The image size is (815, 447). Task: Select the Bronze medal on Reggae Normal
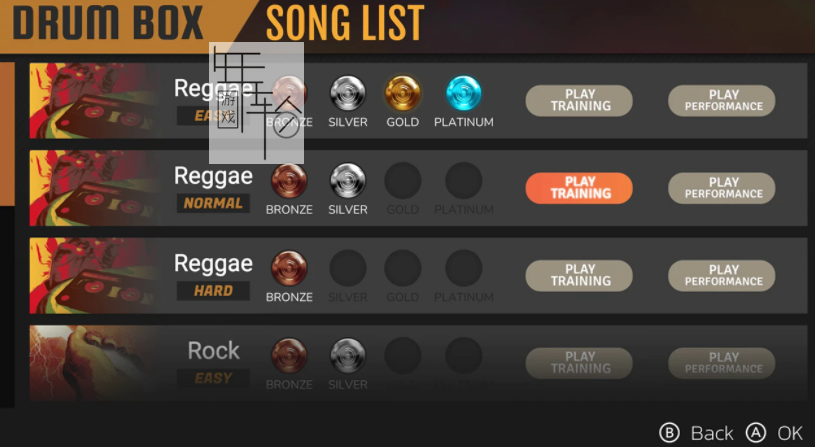click(289, 181)
